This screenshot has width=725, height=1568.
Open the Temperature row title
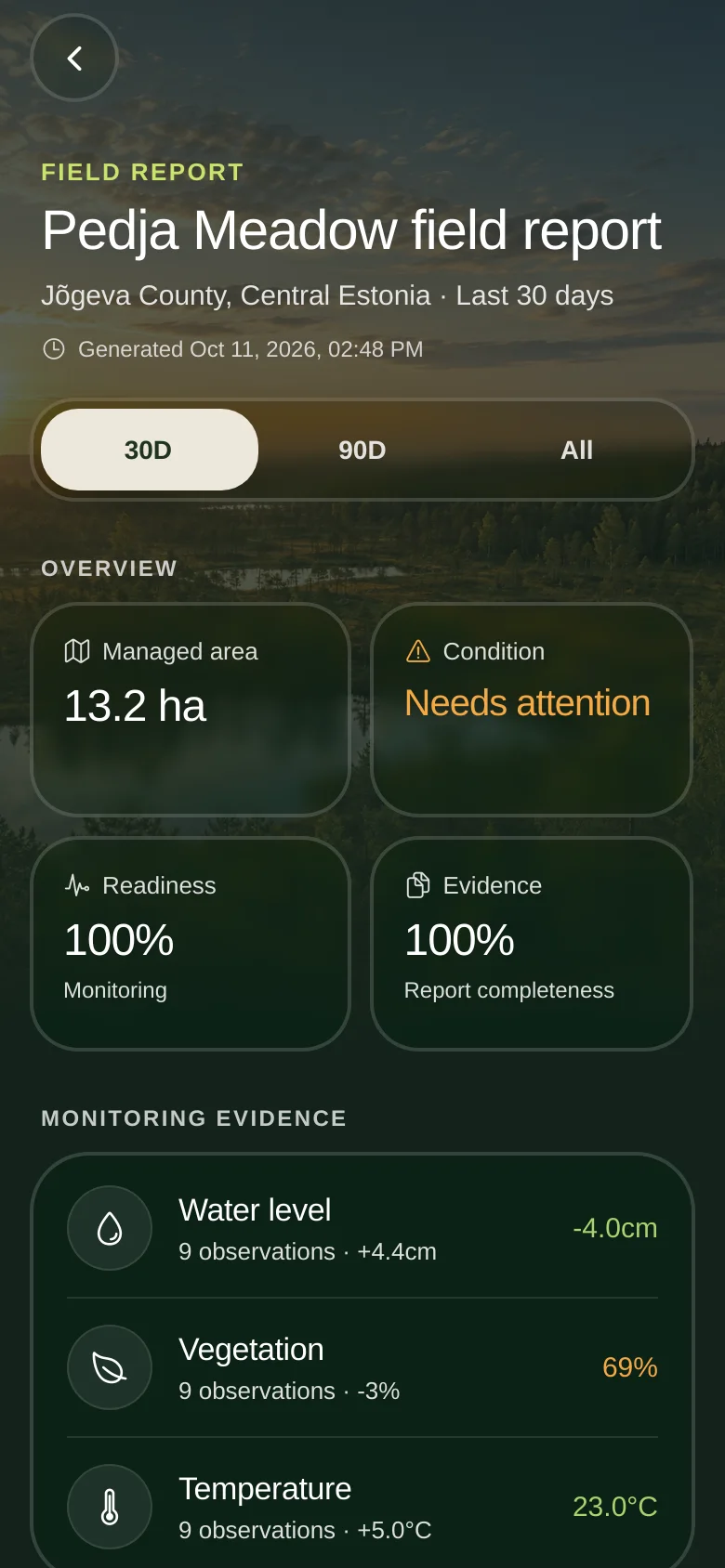pos(265,1489)
